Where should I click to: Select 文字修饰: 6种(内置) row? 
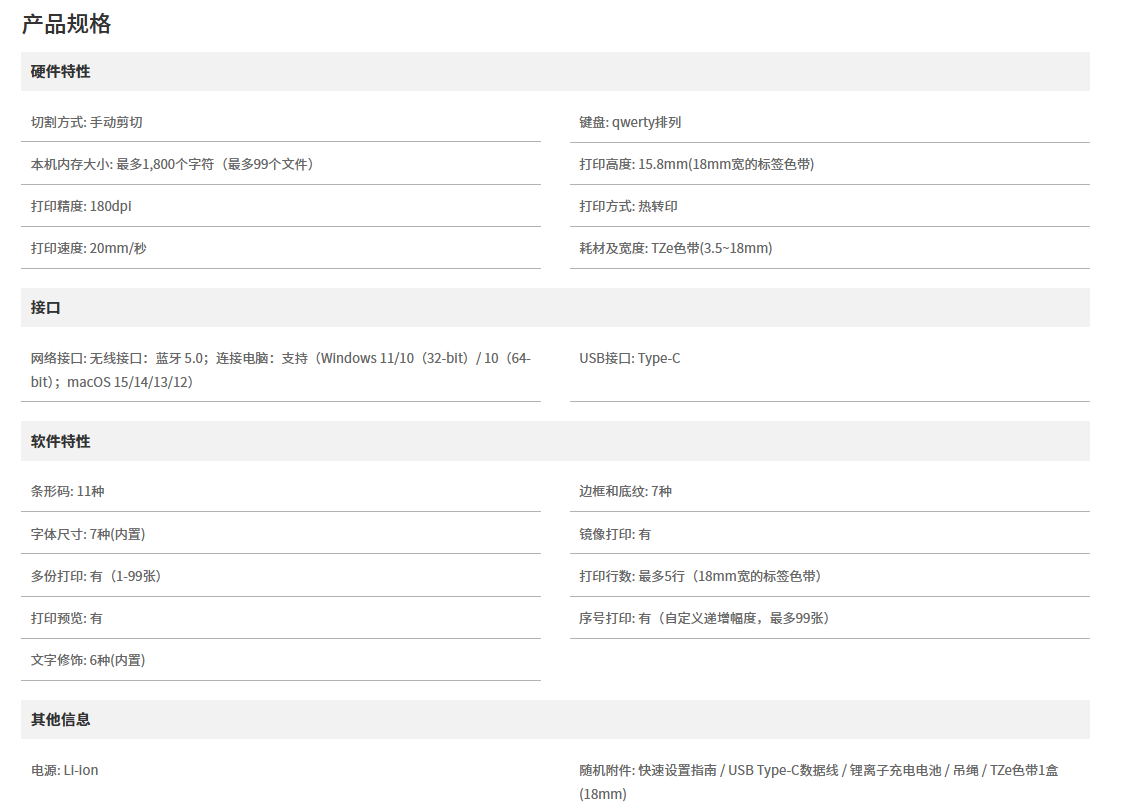click(x=281, y=660)
